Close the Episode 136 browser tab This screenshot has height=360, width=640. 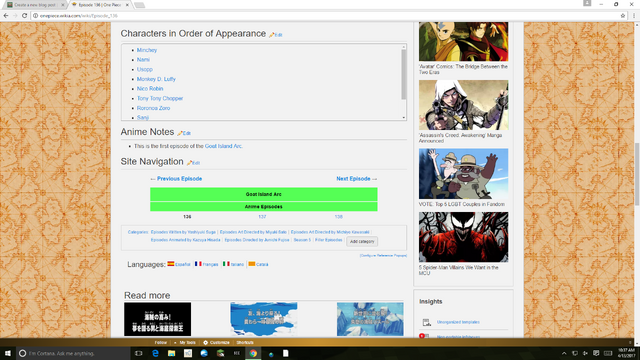click(127, 5)
